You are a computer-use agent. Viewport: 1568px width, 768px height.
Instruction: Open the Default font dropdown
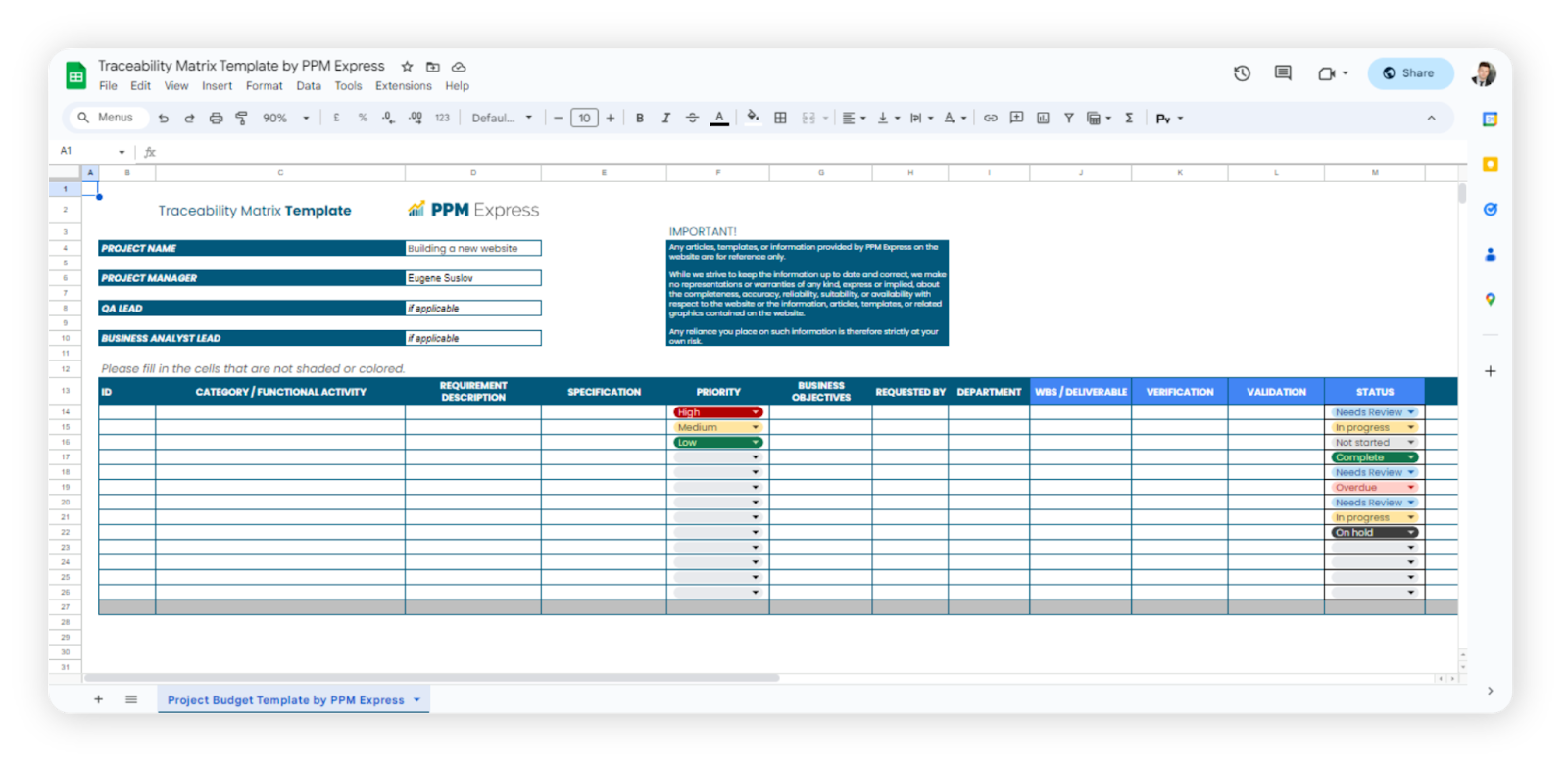(502, 118)
